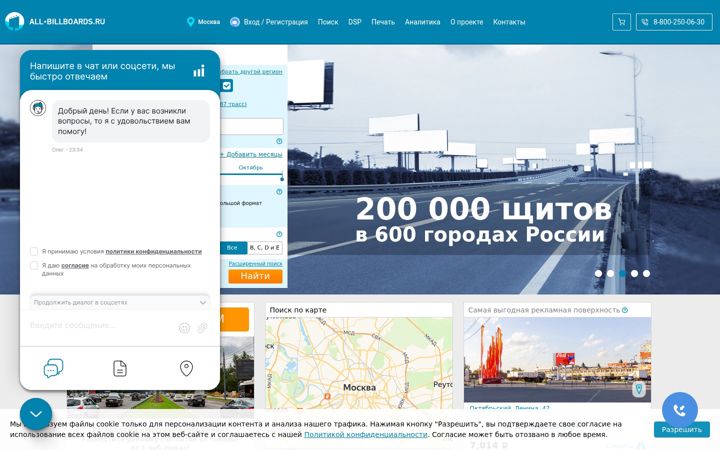This screenshot has height=450, width=720.
Task: Click the user avatar icon beside Вход / Регистрация
Action: (x=235, y=22)
